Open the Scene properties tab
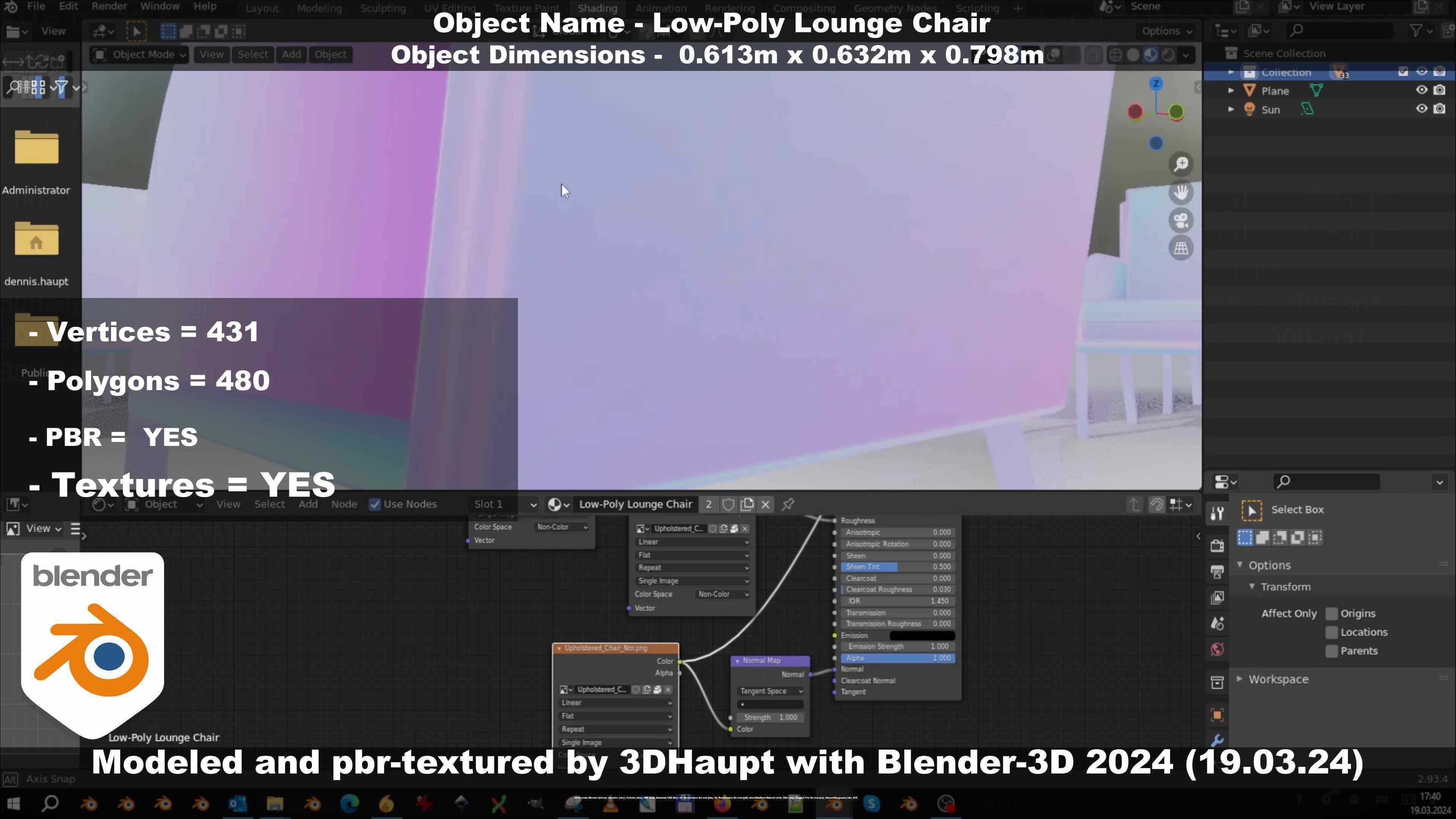1456x819 pixels. click(1217, 624)
